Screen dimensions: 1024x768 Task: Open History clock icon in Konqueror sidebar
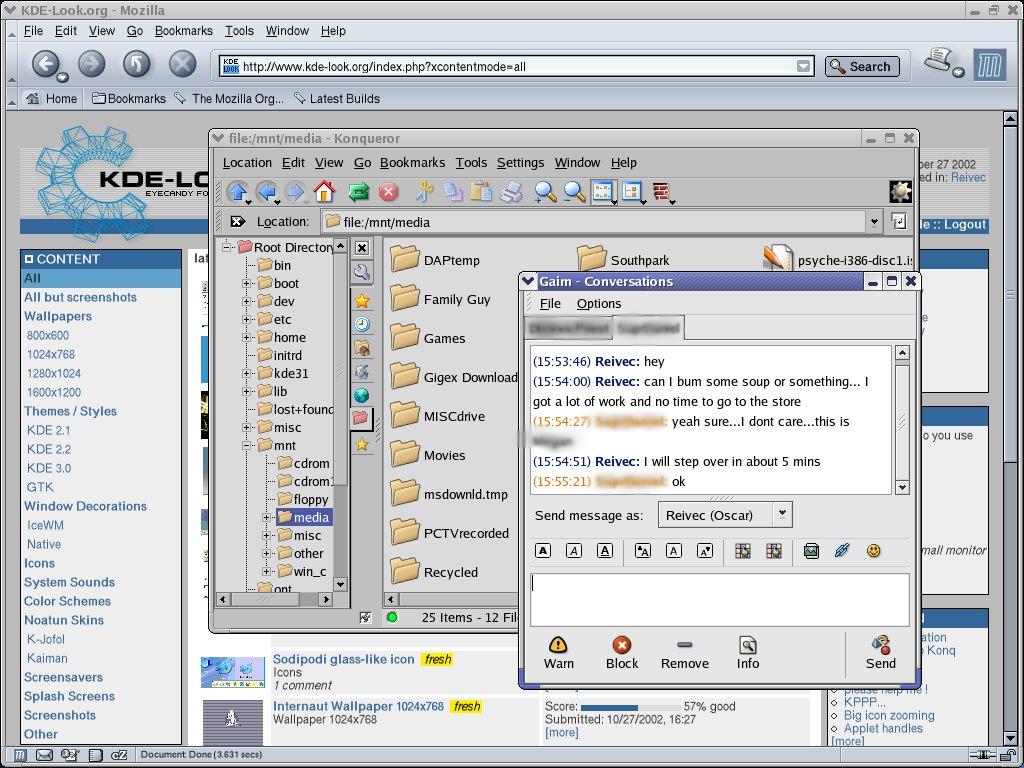362,324
